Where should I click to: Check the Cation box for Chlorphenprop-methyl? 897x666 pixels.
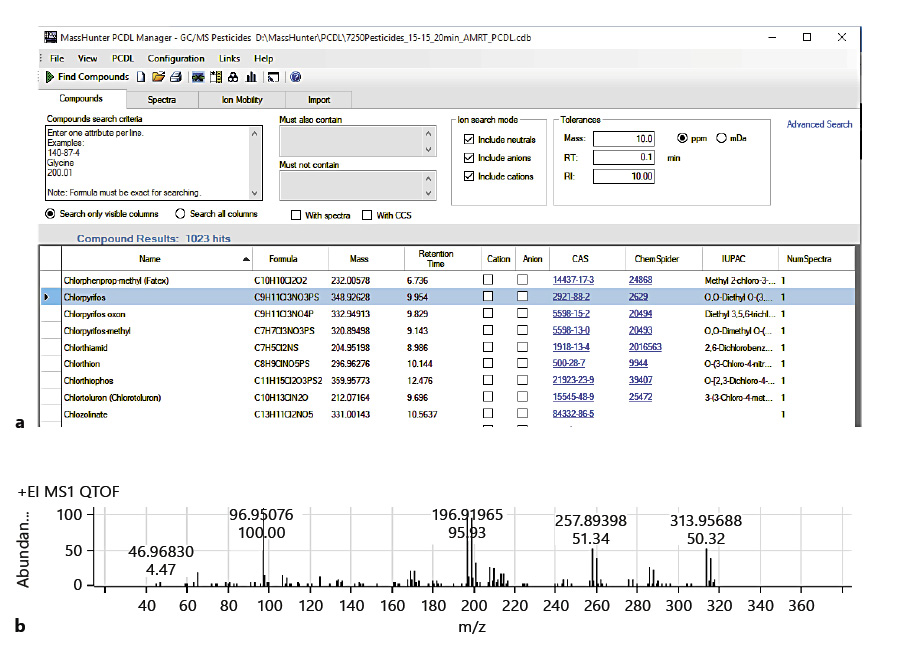(488, 280)
